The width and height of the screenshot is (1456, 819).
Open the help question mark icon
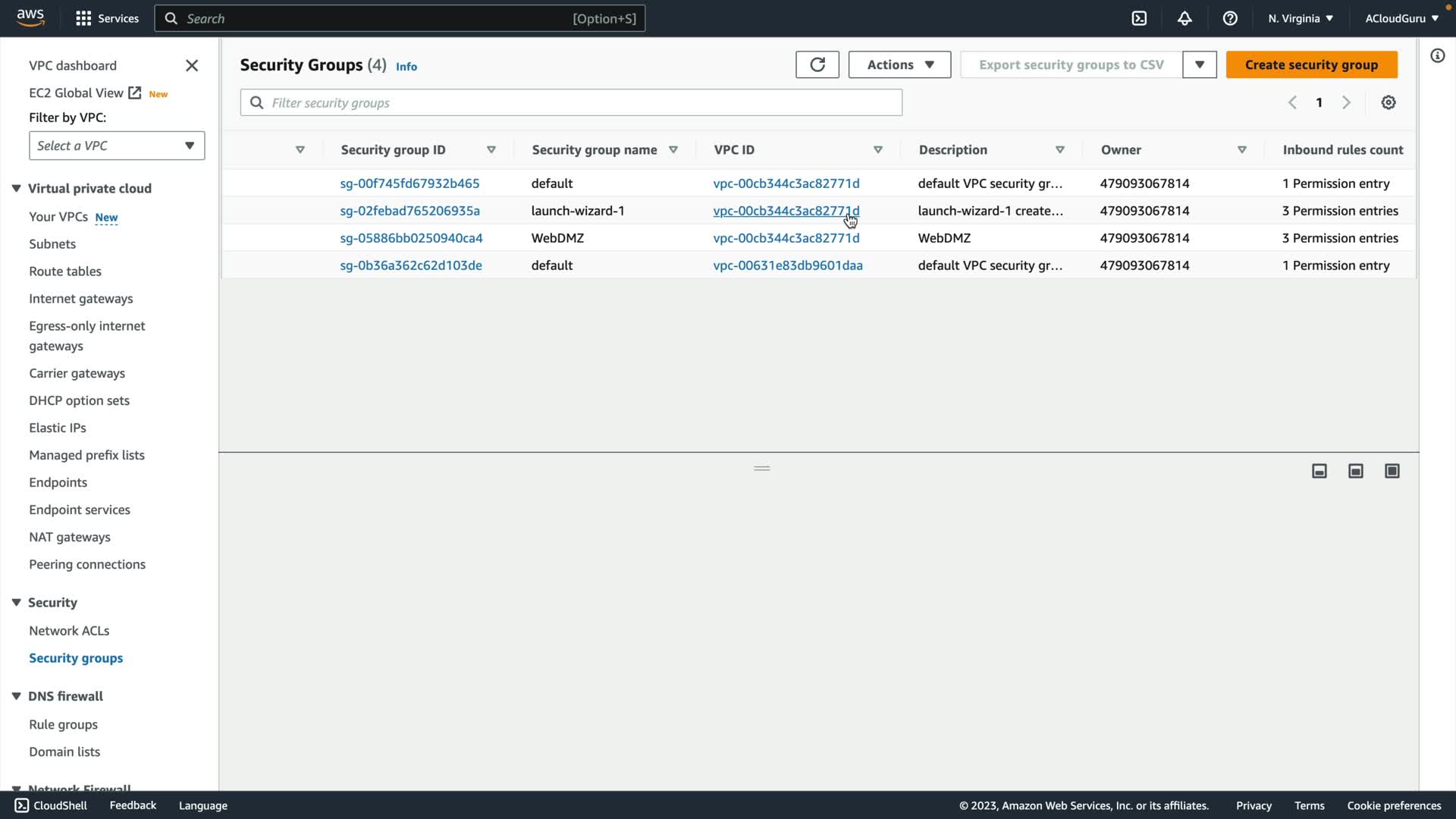coord(1230,18)
